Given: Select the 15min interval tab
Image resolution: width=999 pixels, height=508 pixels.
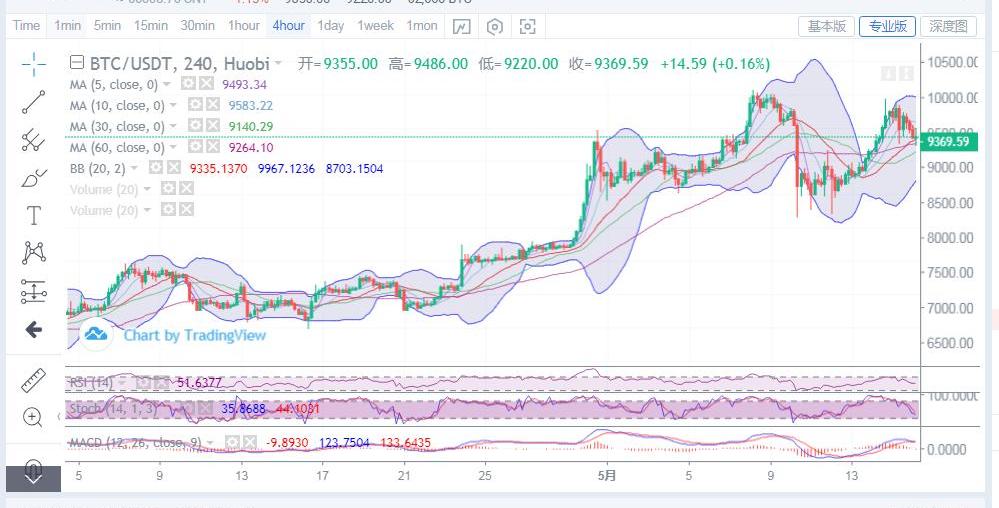Looking at the screenshot, I should click(x=150, y=26).
